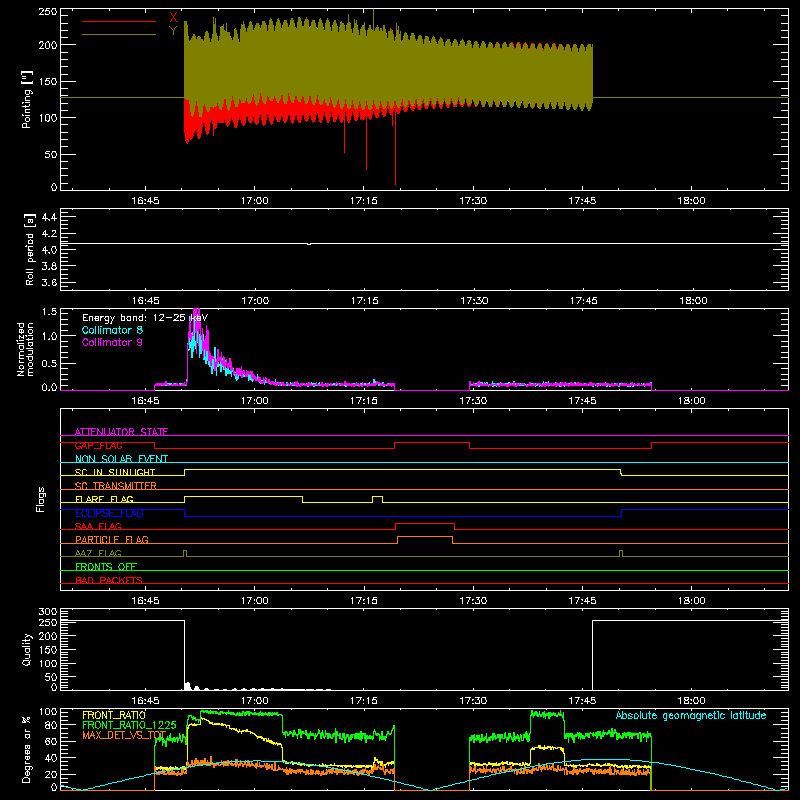Image resolution: width=800 pixels, height=800 pixels.
Task: Click the yellow FRONT_RATIO legend entry
Action: point(114,715)
